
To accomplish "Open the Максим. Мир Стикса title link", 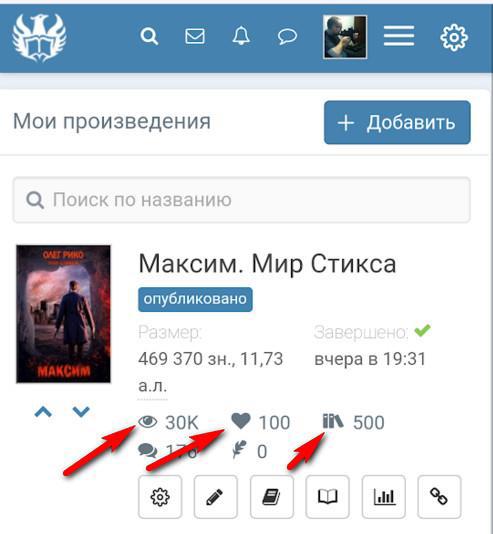I will 267,264.
